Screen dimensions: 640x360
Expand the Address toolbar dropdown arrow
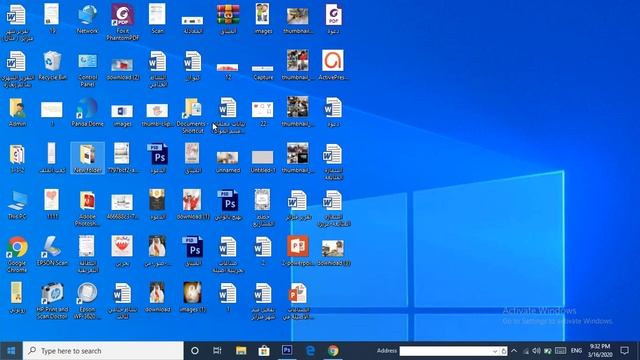coord(495,351)
